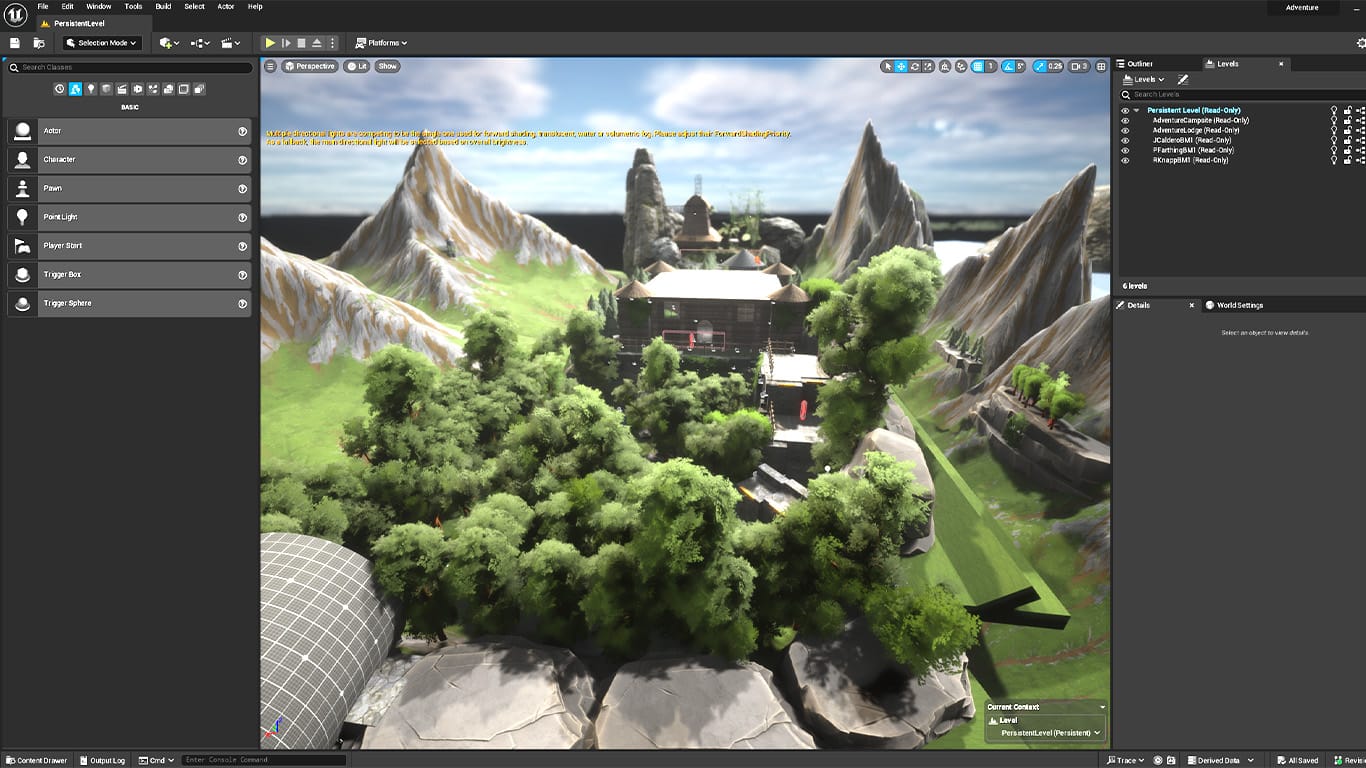This screenshot has width=1366, height=768.
Task: Toggle visibility of AdventureCampsite level
Action: [x=1125, y=120]
